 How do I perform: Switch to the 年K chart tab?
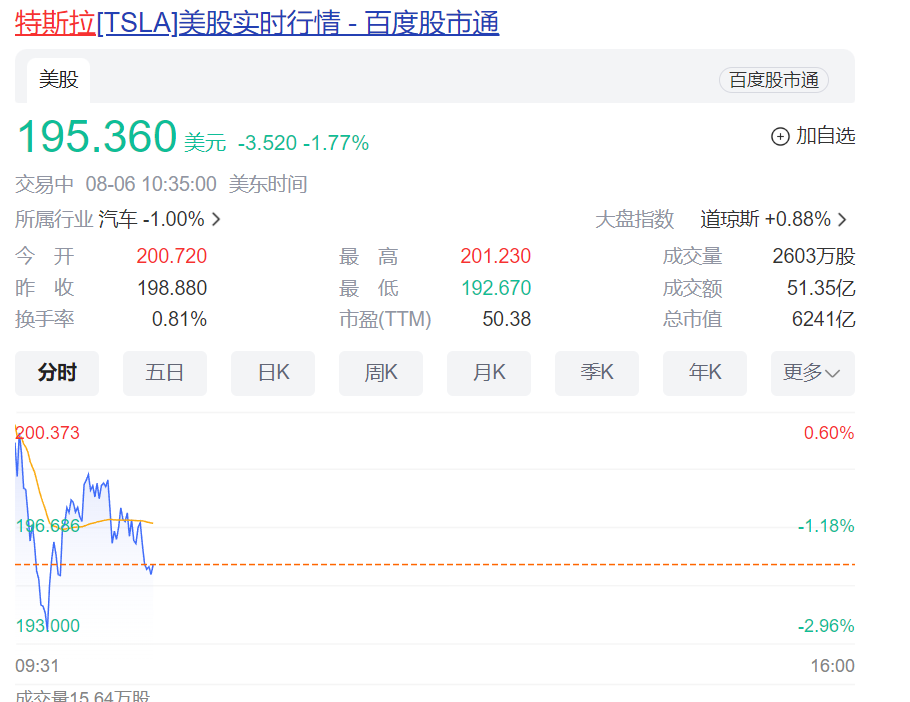705,373
